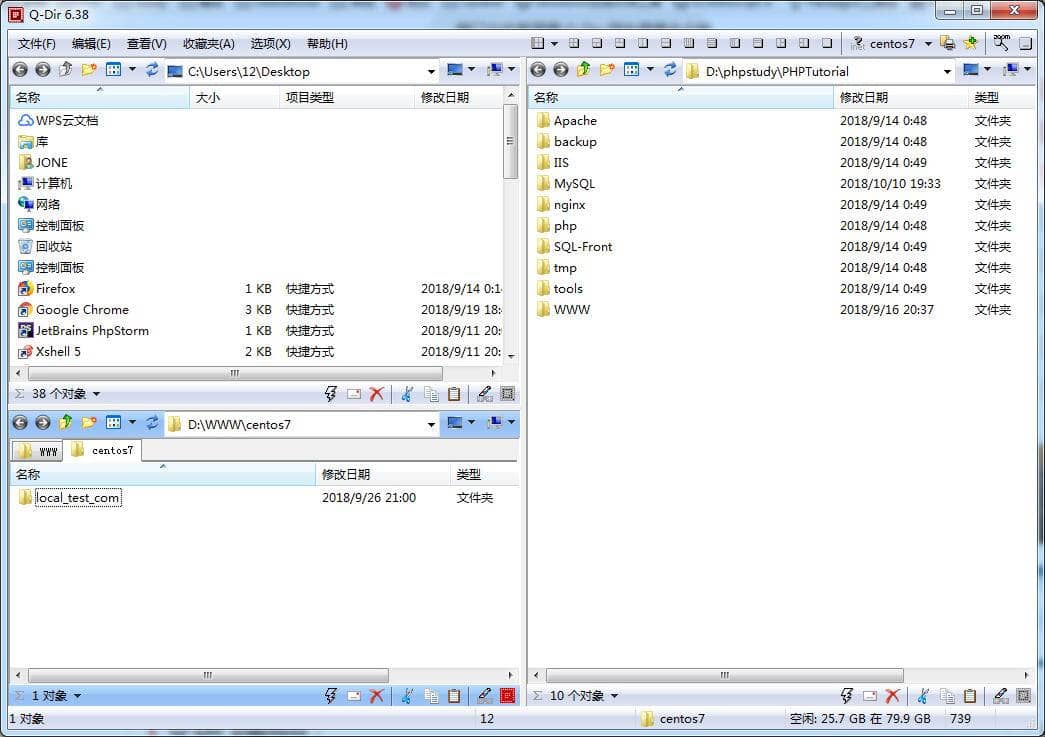The width and height of the screenshot is (1045, 737).
Task: Click the red delete X in bottom-right pane
Action: pyautogui.click(x=893, y=696)
